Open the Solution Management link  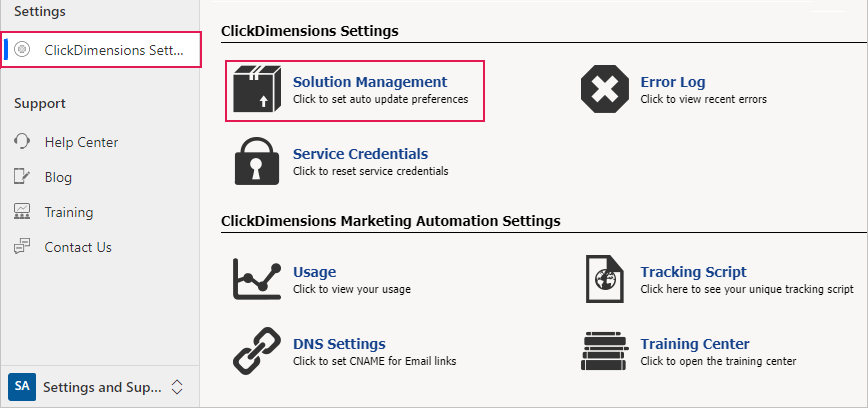[370, 82]
